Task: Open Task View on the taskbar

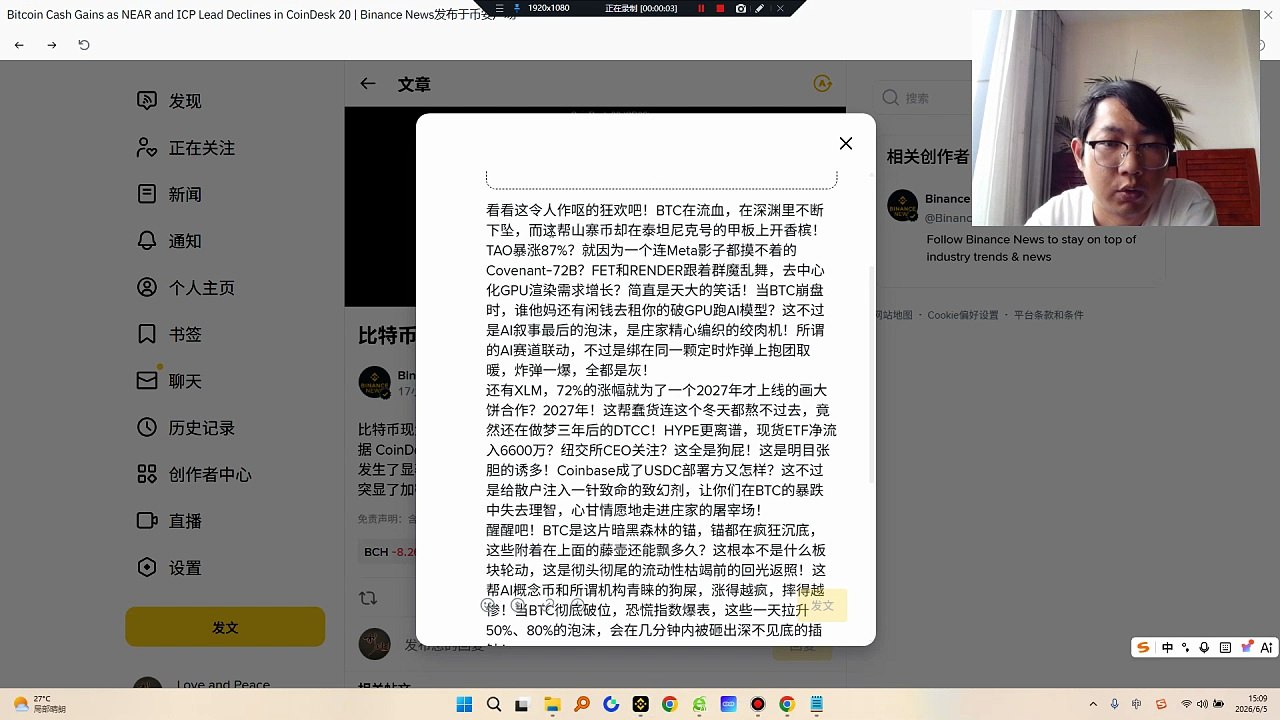Action: pyautogui.click(x=522, y=704)
